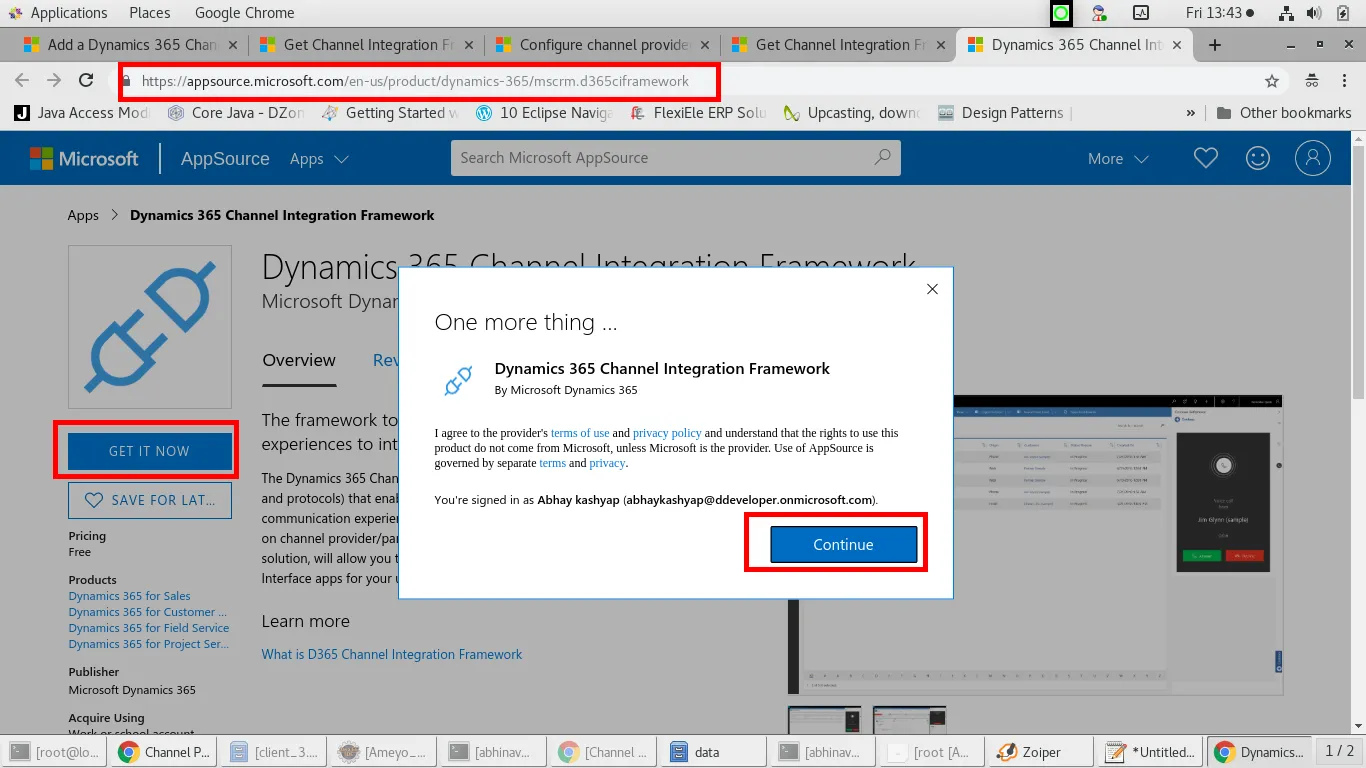
Task: Open the Places menu
Action: [x=150, y=13]
